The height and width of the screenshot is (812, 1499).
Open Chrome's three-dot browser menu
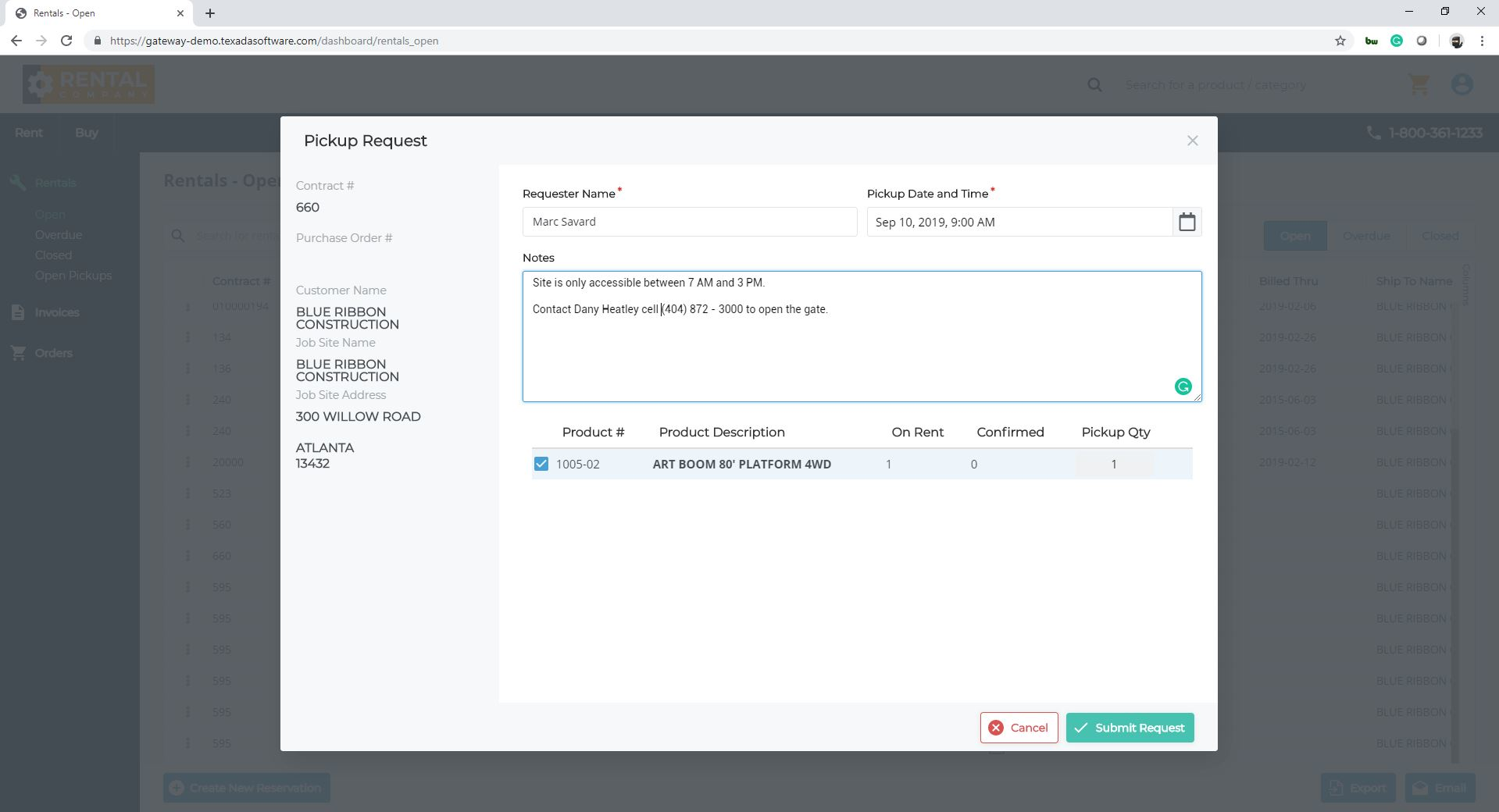(1482, 41)
